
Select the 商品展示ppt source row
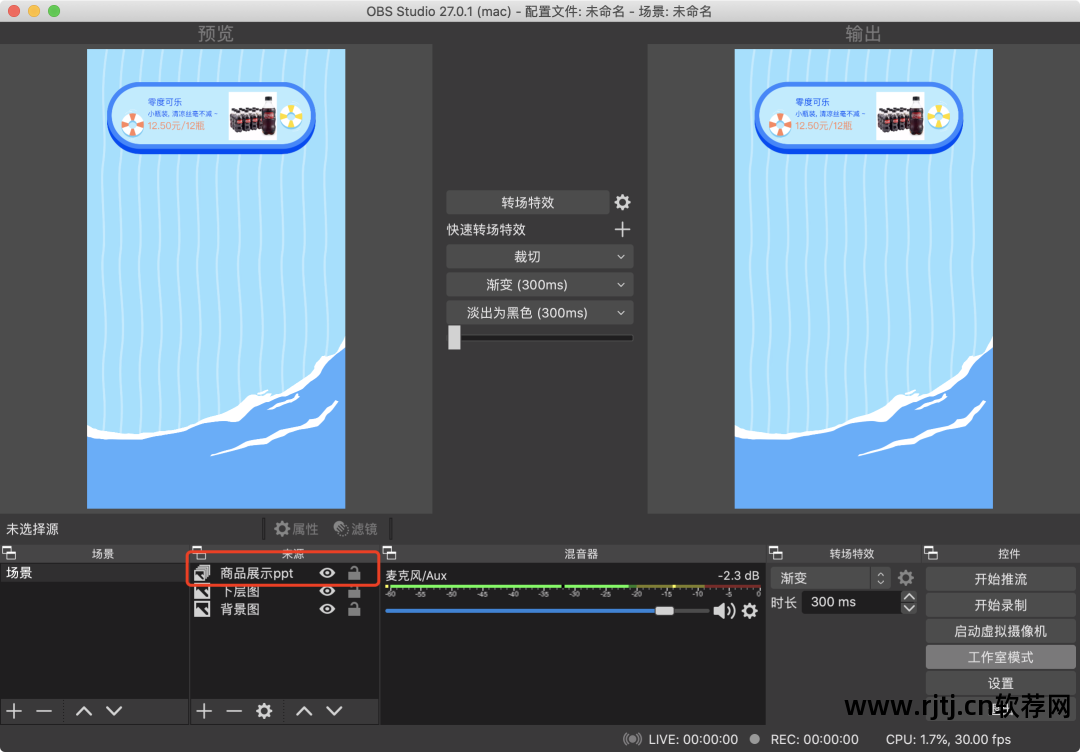pos(284,573)
